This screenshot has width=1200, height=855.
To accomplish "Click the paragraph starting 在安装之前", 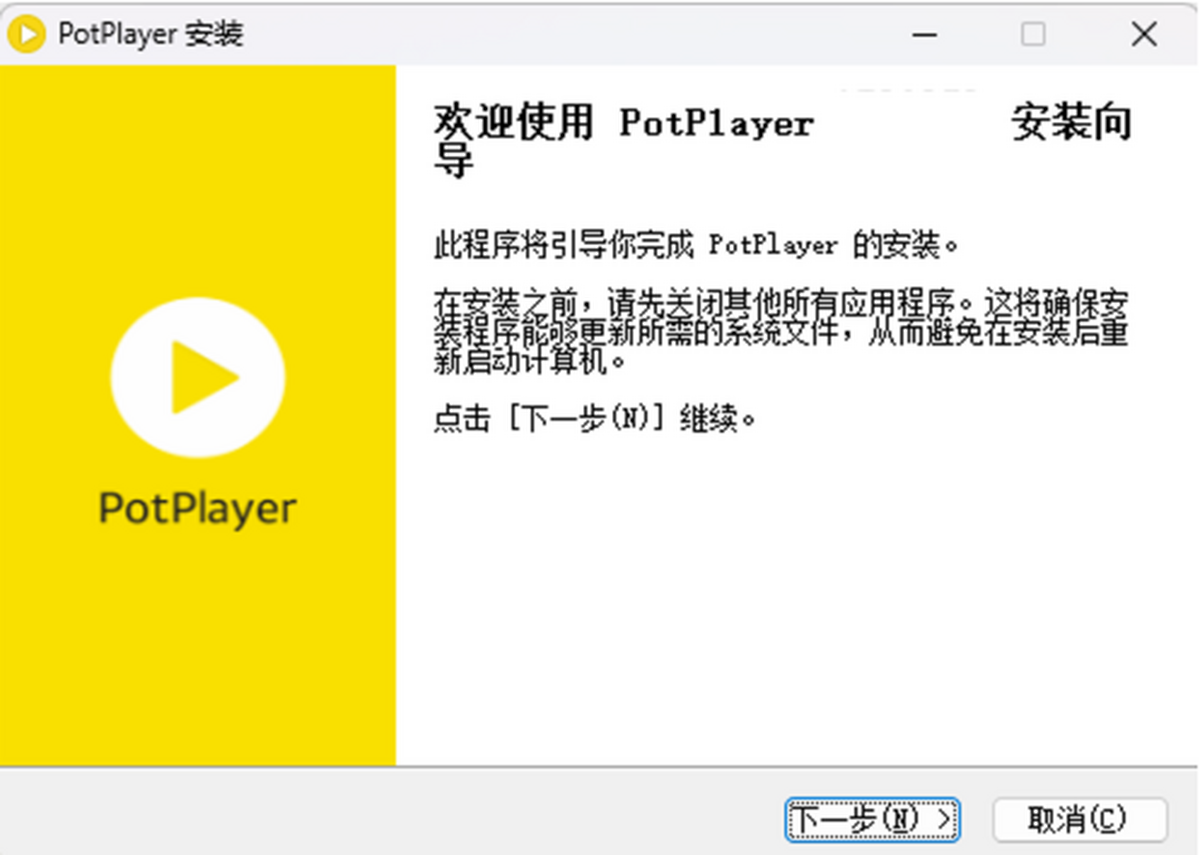I will pos(782,332).
